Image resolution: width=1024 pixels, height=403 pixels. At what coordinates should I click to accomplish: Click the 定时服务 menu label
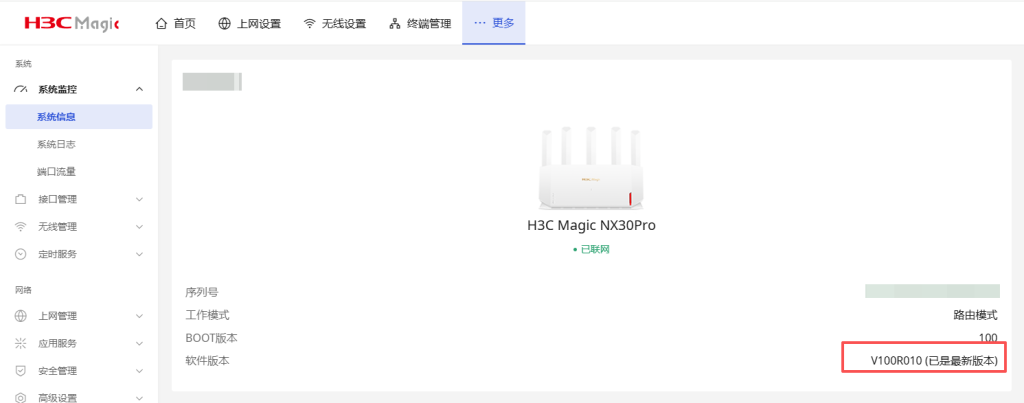pyautogui.click(x=57, y=254)
